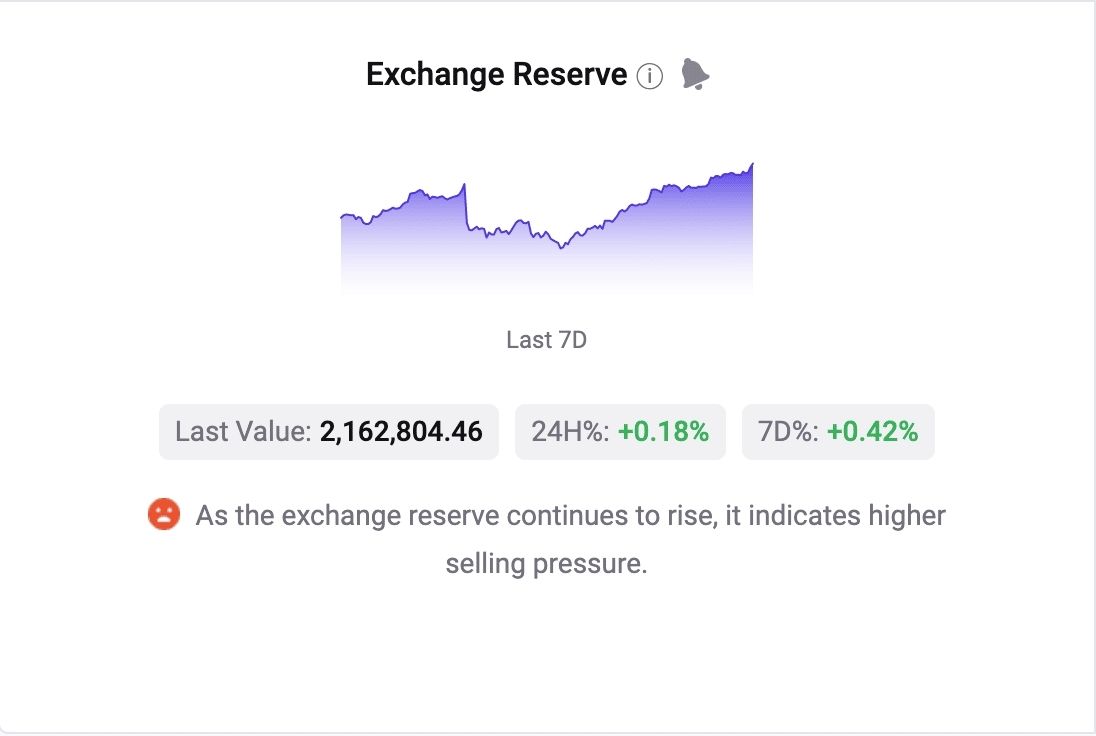This screenshot has width=1096, height=736.
Task: Click the green +0.42% figure
Action: 872,431
